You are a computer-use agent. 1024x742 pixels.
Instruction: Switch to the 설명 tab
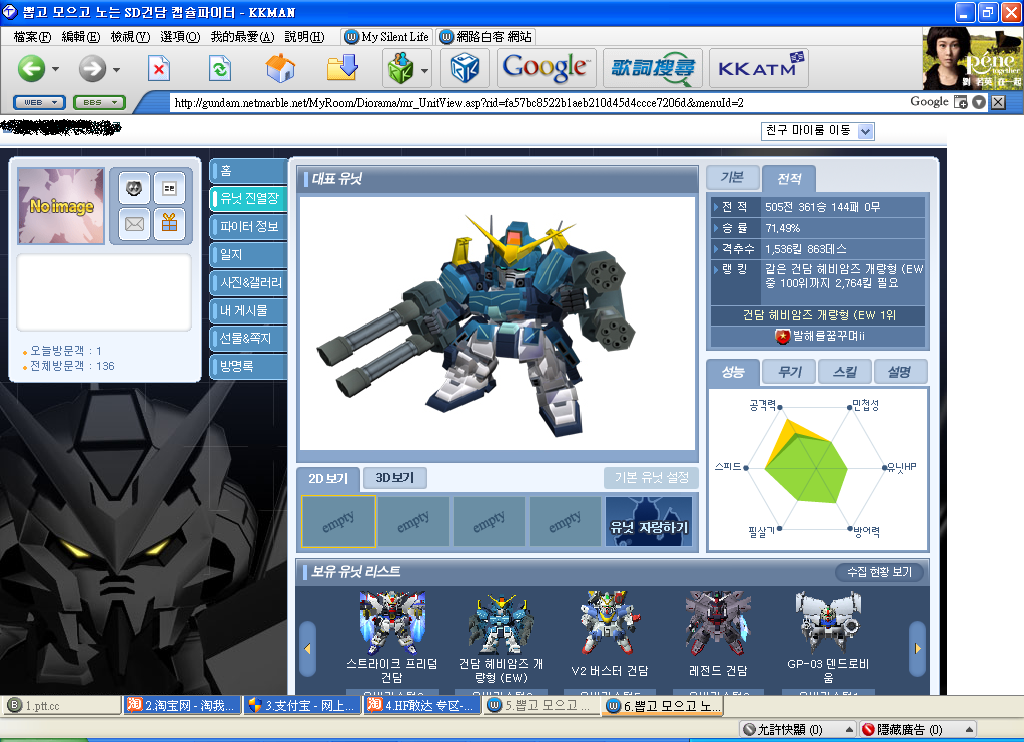900,372
